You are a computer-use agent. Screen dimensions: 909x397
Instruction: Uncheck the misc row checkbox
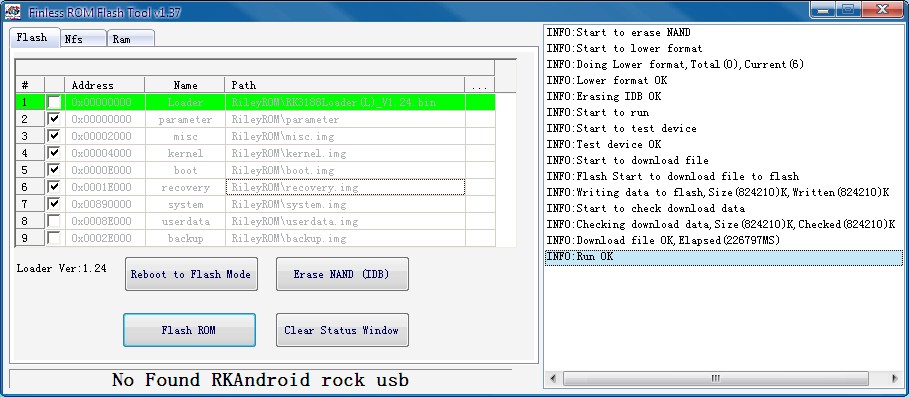(54, 136)
